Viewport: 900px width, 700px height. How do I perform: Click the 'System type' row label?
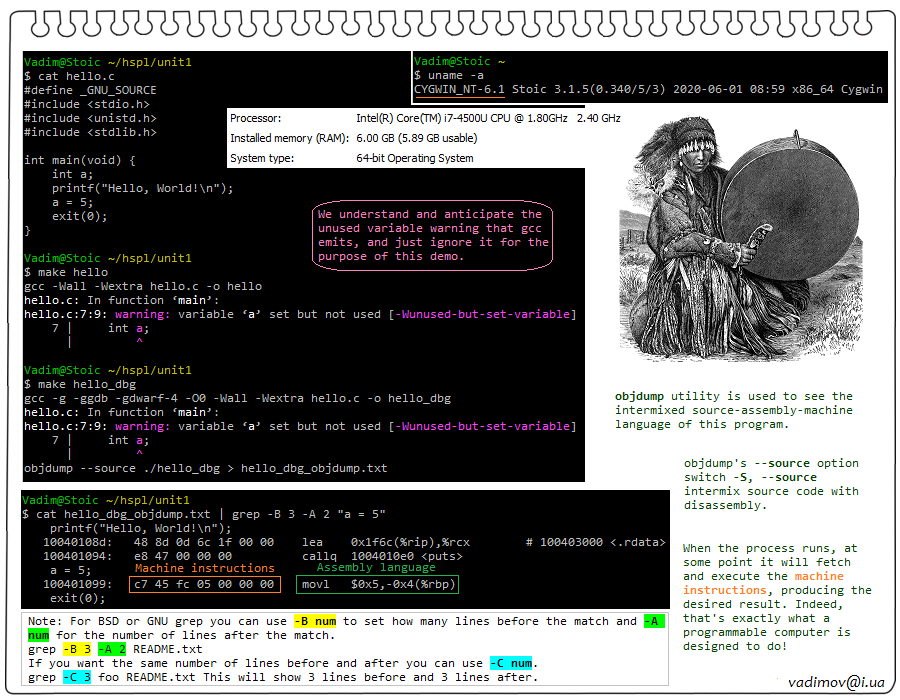pyautogui.click(x=262, y=158)
